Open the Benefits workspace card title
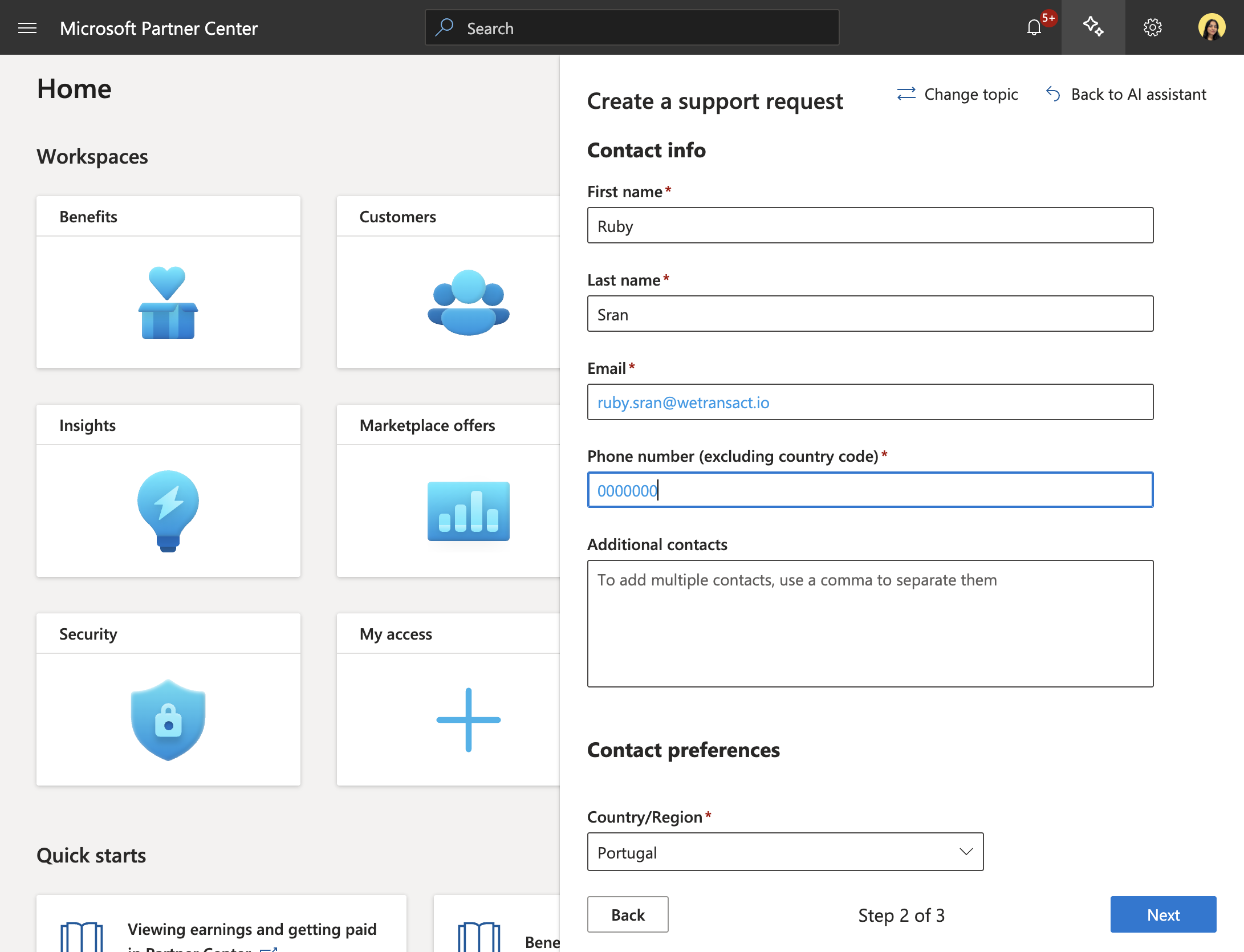 click(x=88, y=217)
